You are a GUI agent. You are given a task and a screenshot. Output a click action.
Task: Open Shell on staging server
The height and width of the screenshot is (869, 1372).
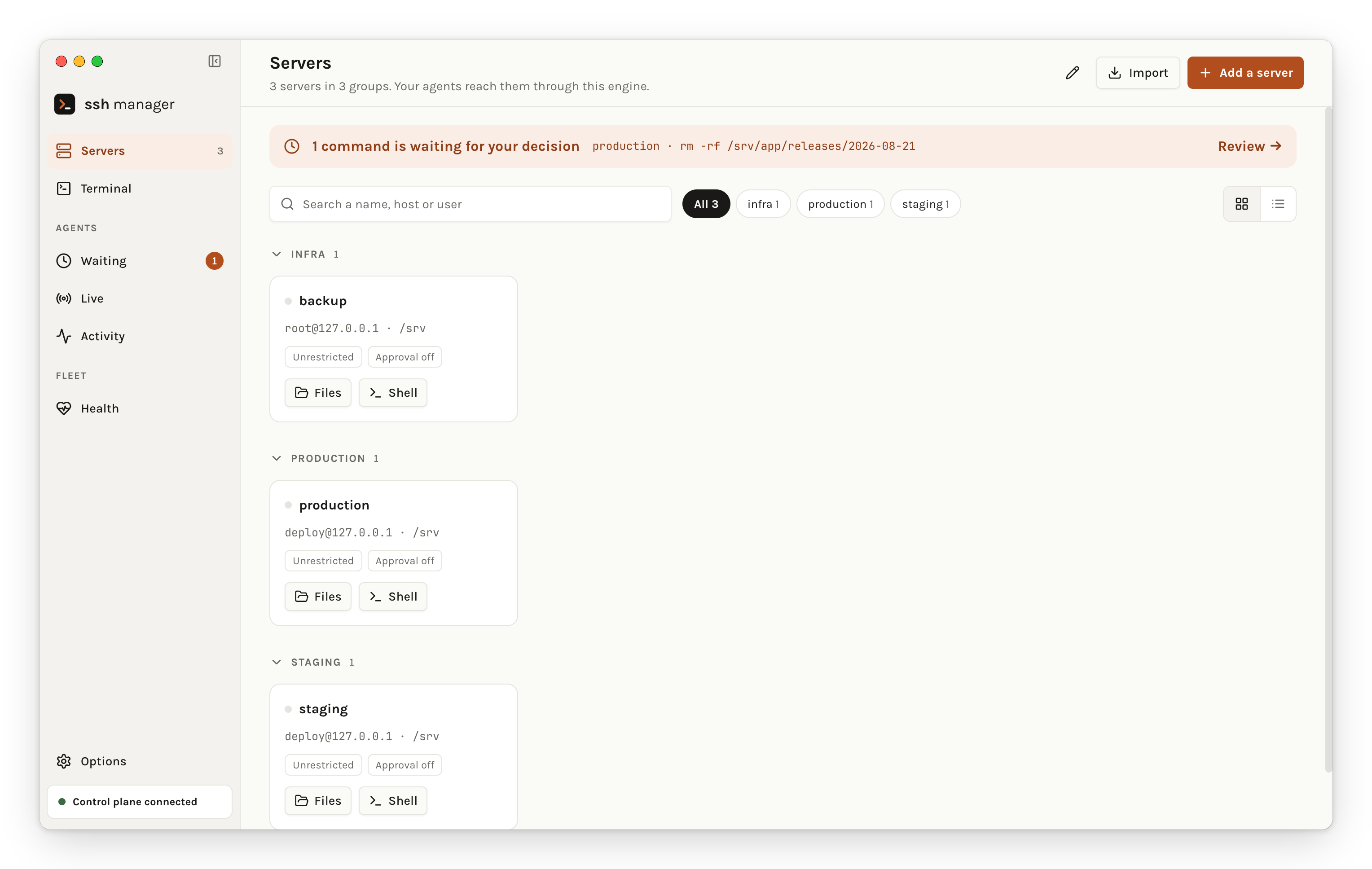point(392,801)
